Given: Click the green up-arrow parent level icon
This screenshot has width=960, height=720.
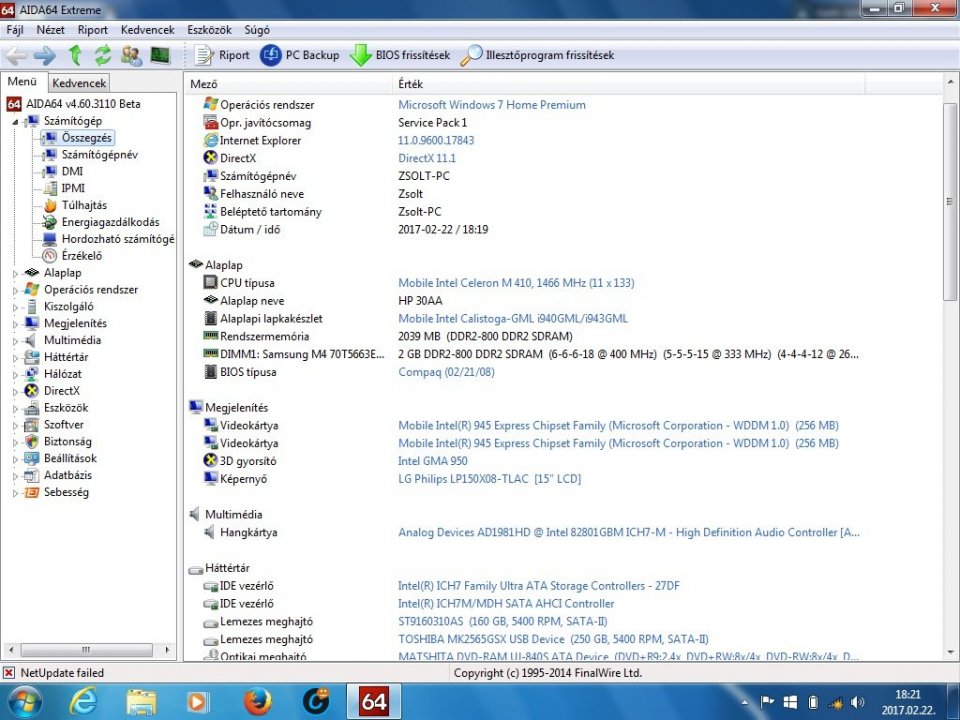Looking at the screenshot, I should click(x=75, y=56).
